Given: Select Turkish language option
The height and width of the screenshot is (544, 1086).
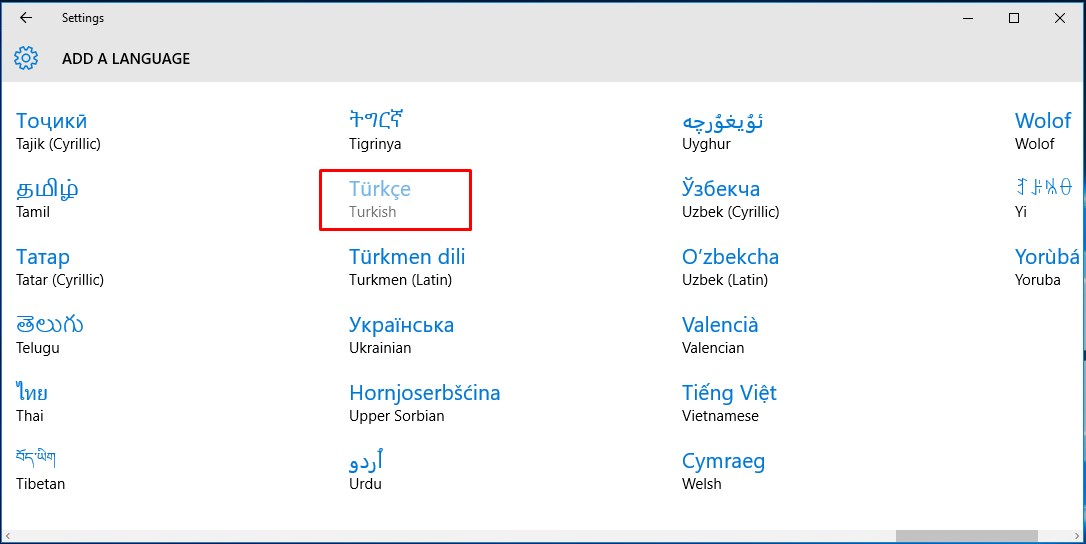Looking at the screenshot, I should pos(380,199).
